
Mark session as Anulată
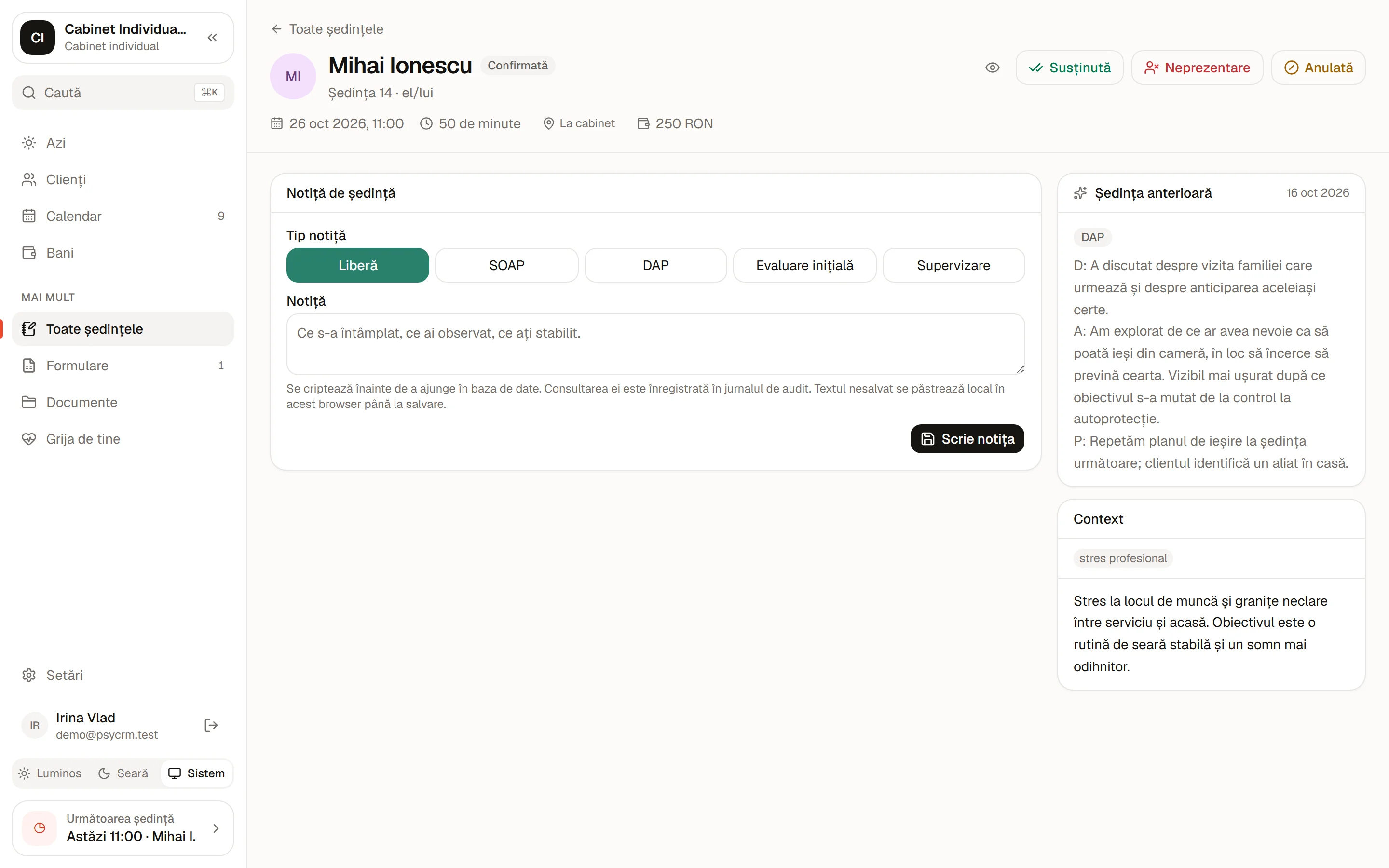point(1318,68)
